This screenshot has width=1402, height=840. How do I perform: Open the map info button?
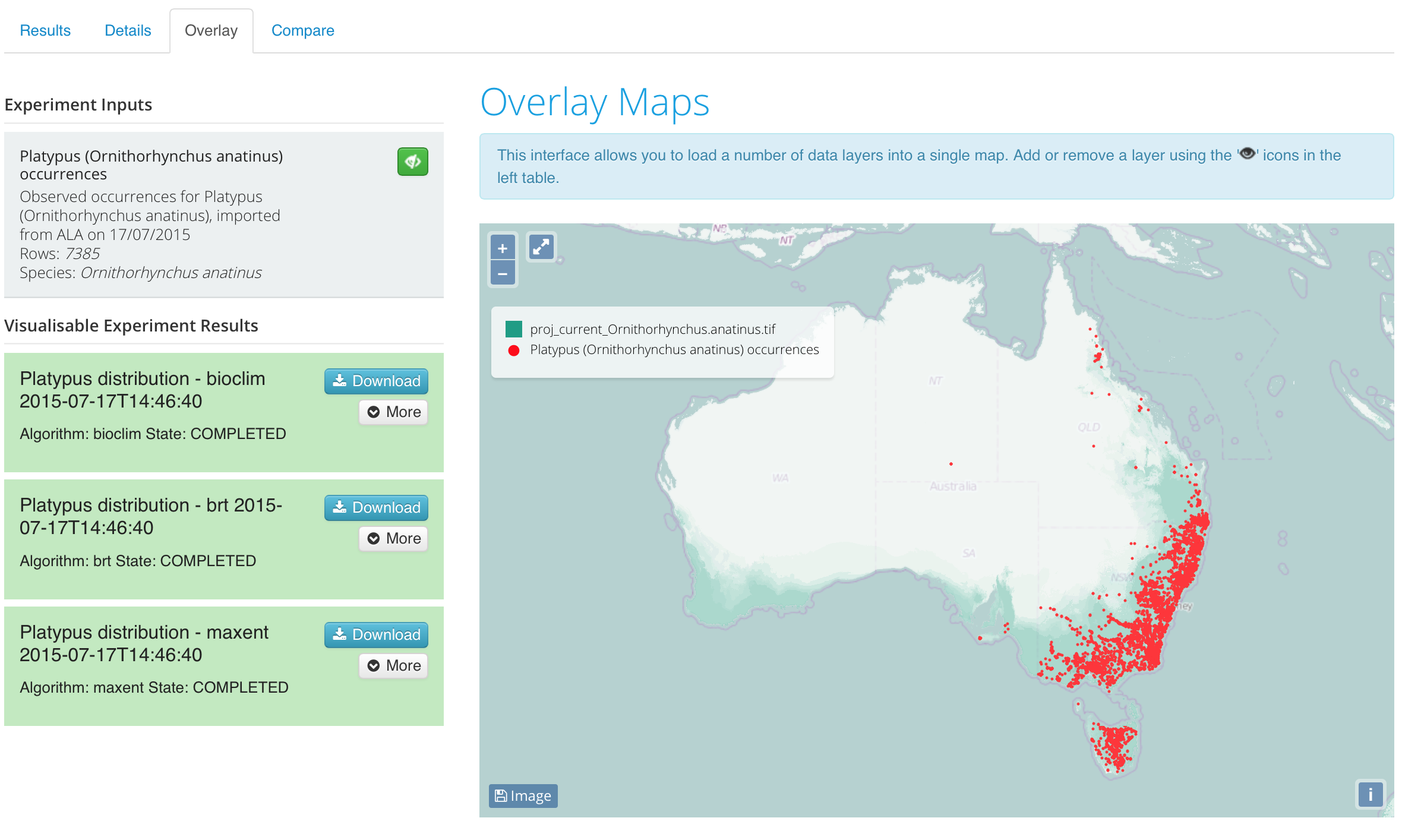click(x=1370, y=794)
